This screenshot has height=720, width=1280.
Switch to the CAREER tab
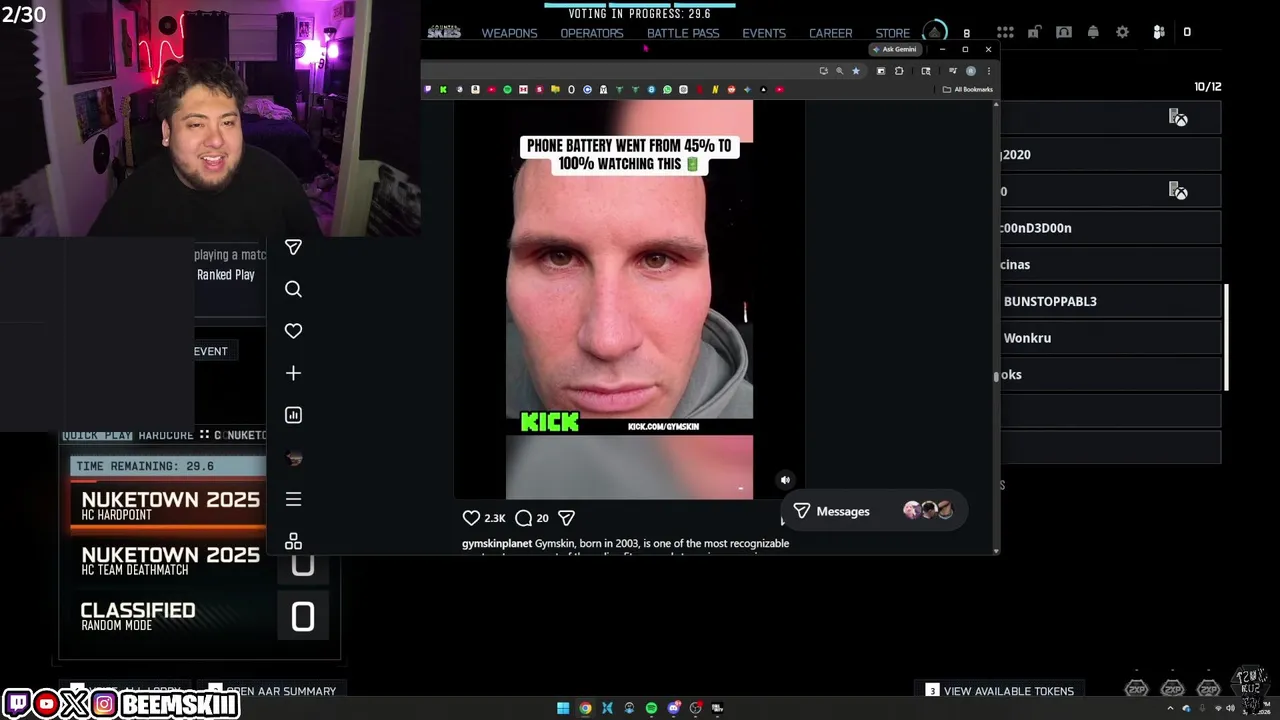831,33
